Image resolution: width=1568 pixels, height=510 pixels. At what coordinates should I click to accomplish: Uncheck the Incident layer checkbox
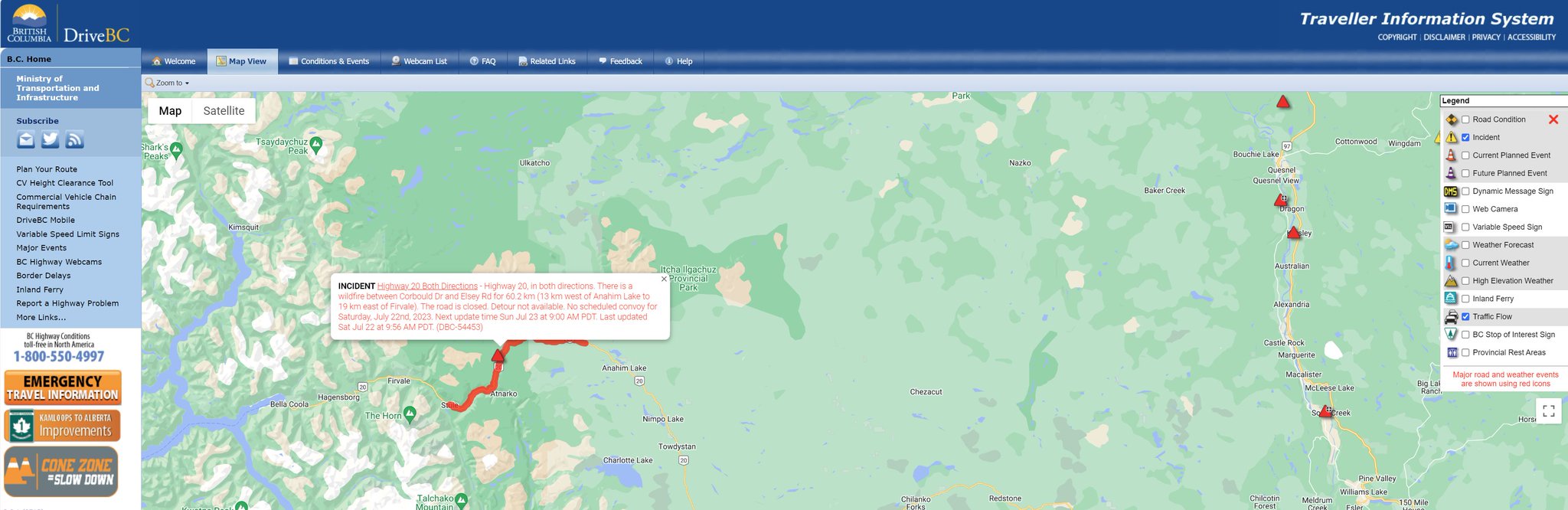1465,137
